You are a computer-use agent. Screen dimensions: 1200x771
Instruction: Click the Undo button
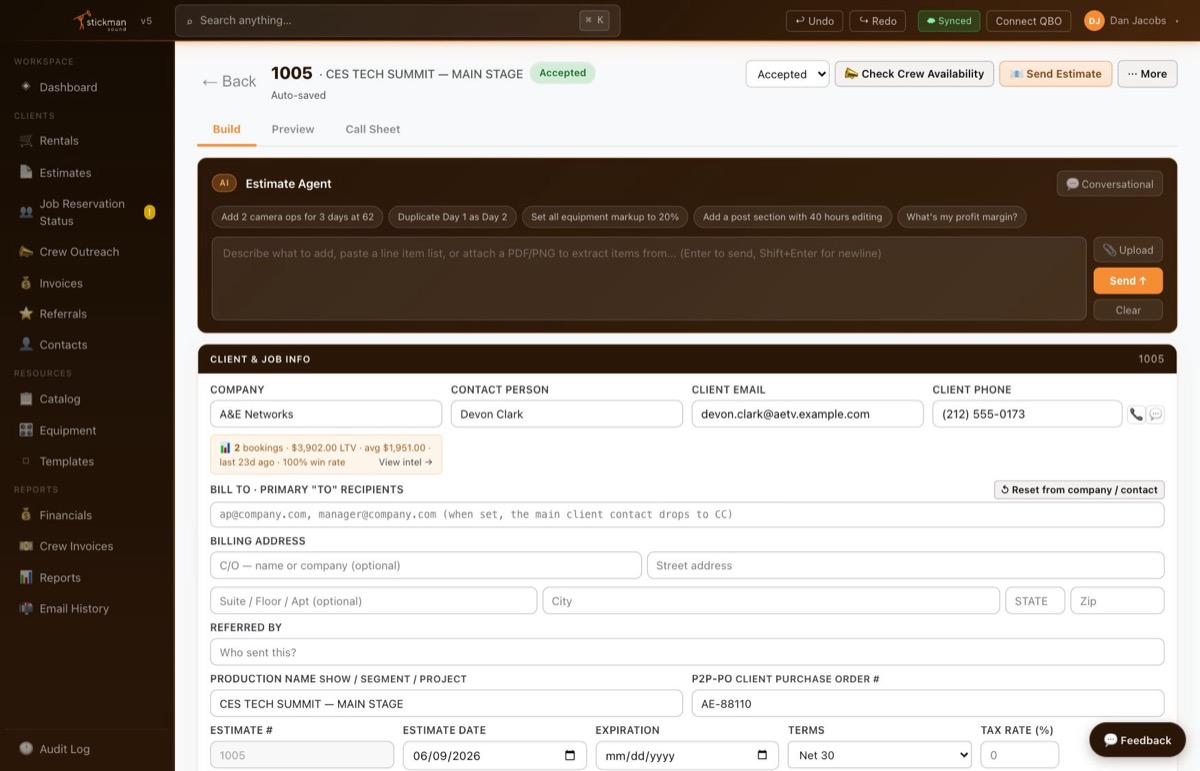pos(815,20)
